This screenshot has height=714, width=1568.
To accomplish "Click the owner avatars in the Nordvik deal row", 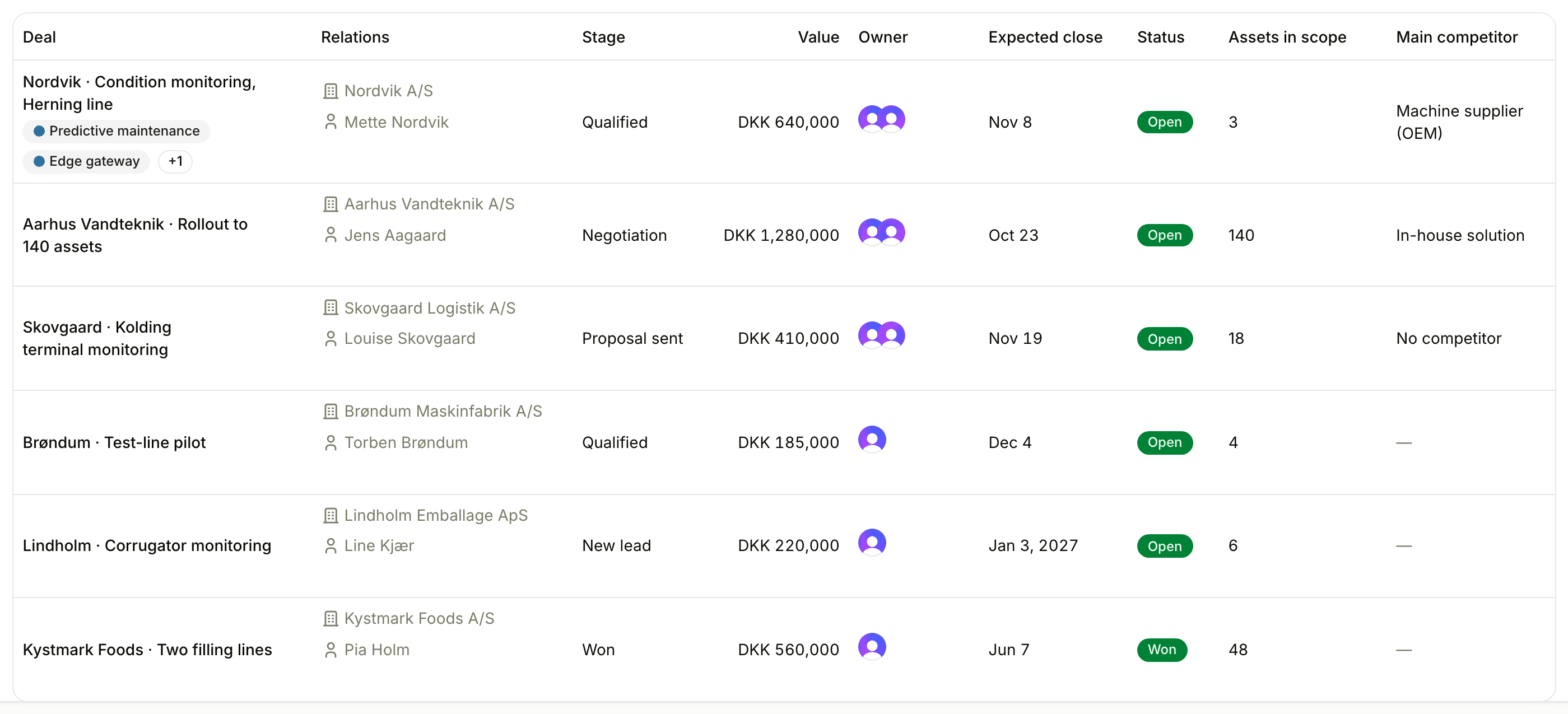I will 881,119.
